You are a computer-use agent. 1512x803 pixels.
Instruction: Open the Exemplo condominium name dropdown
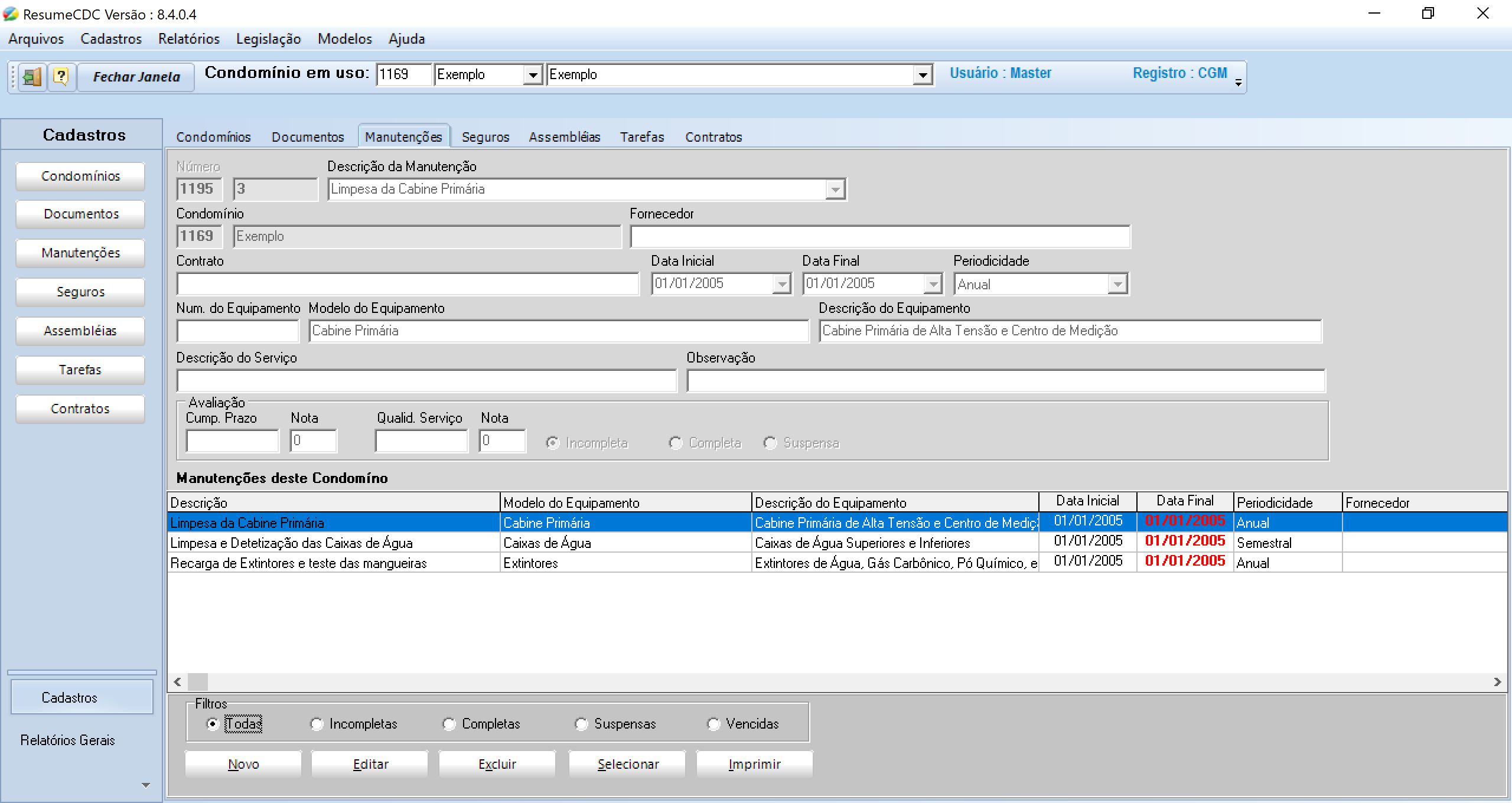pyautogui.click(x=922, y=75)
